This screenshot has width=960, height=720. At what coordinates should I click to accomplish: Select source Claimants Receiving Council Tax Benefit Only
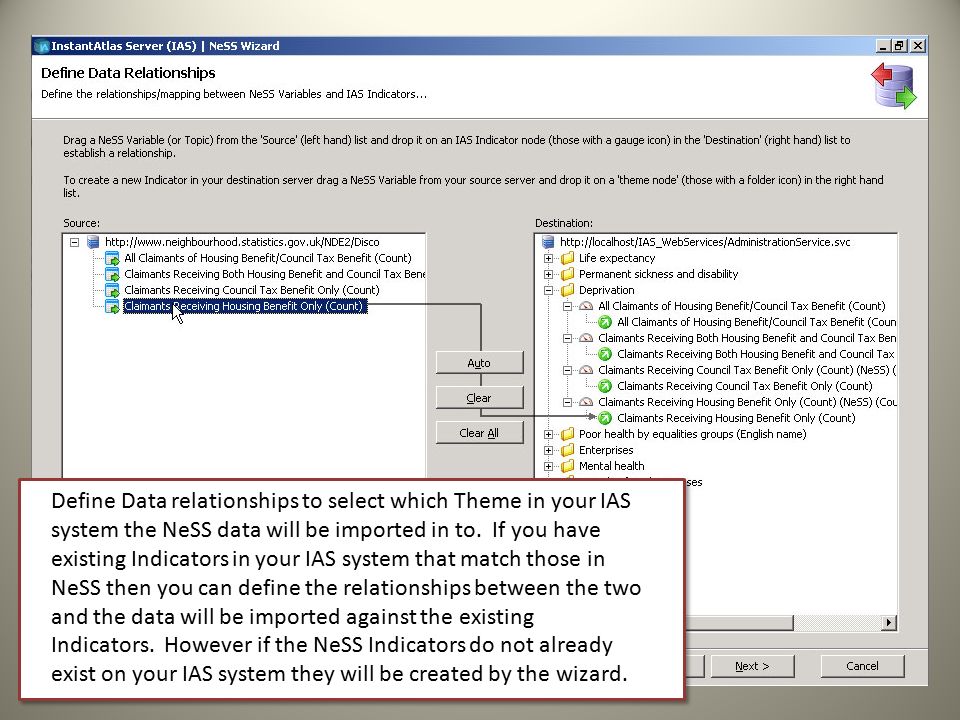click(252, 290)
